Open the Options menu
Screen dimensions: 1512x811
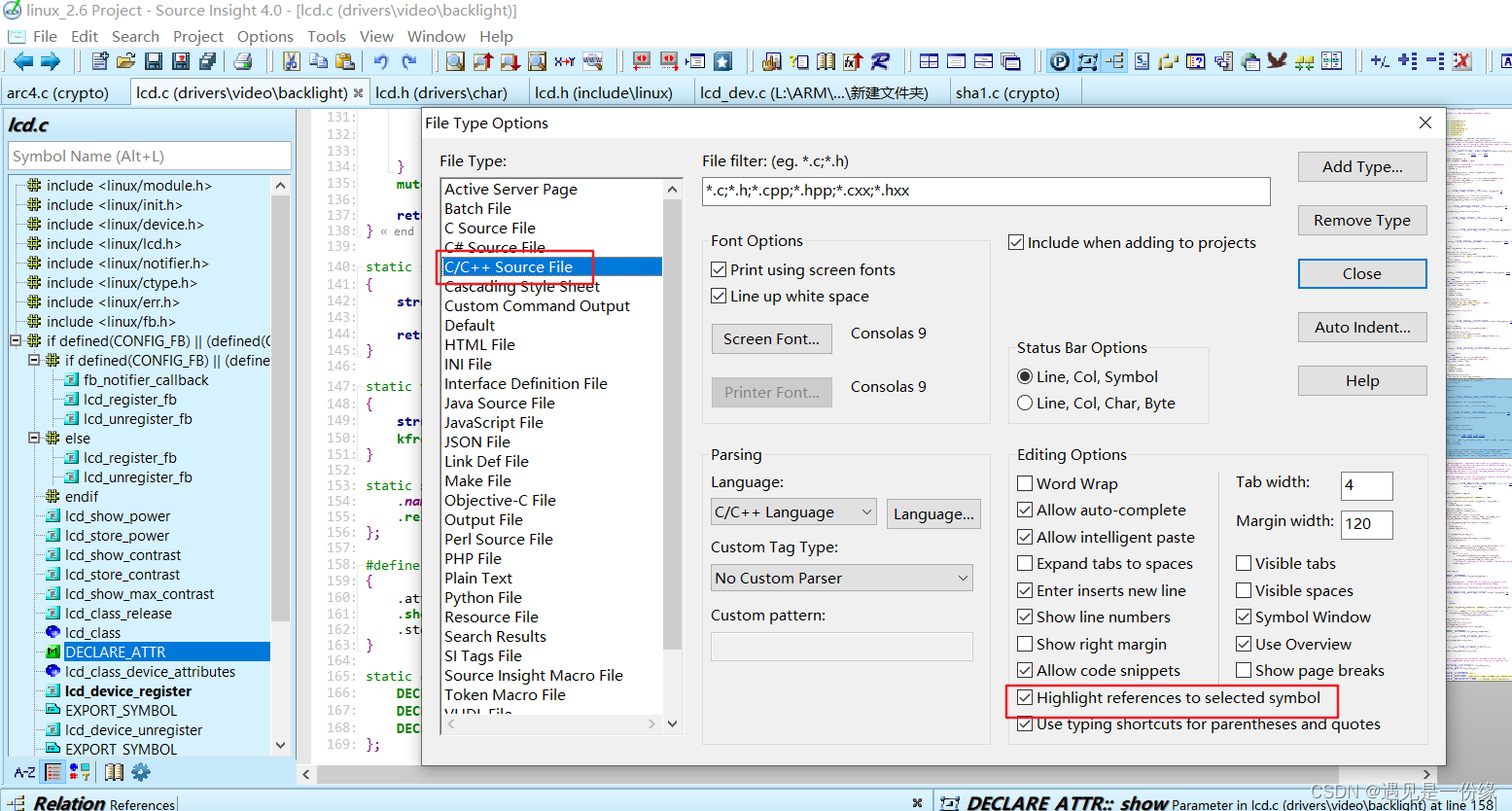point(264,36)
